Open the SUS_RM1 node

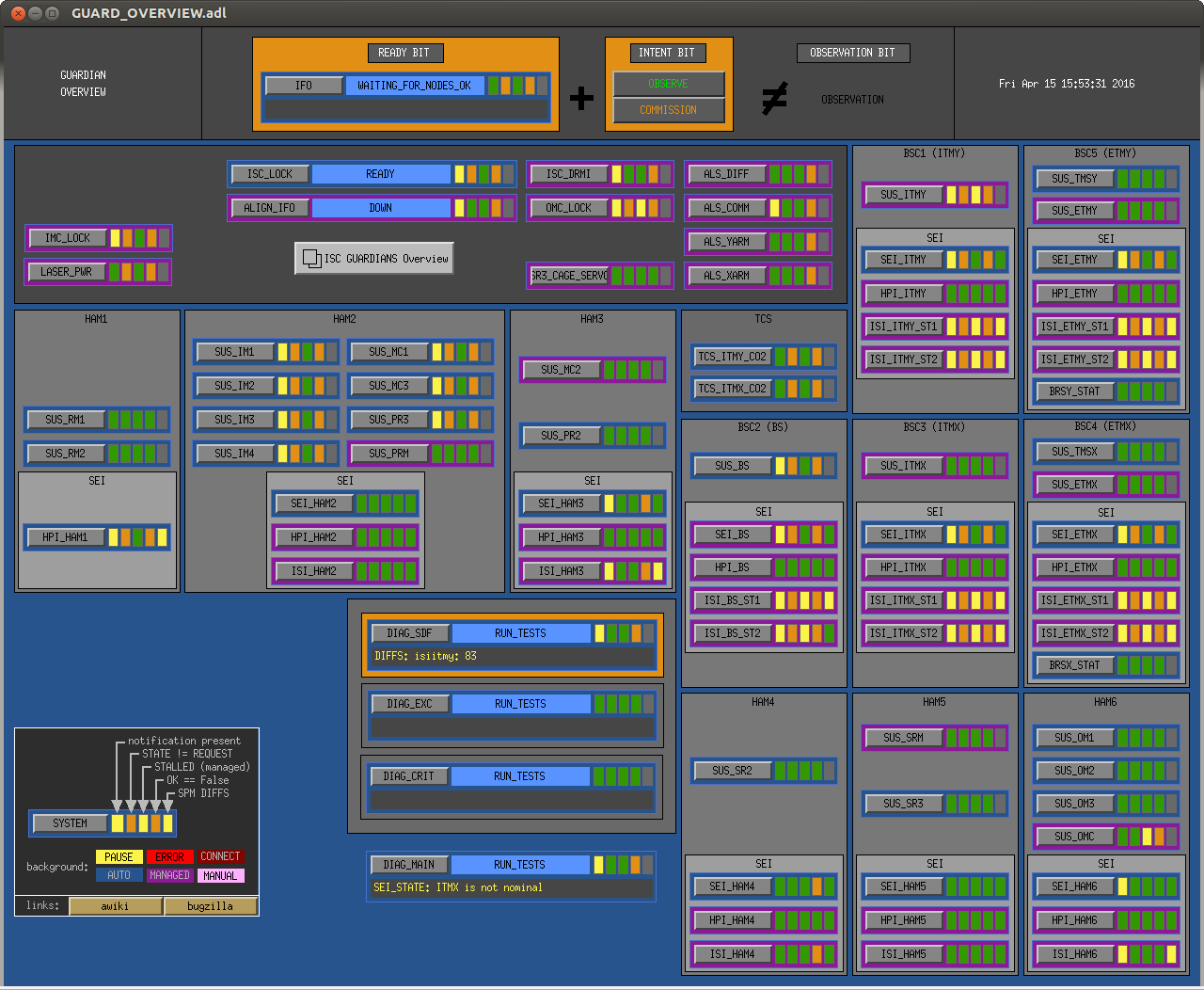click(x=66, y=420)
